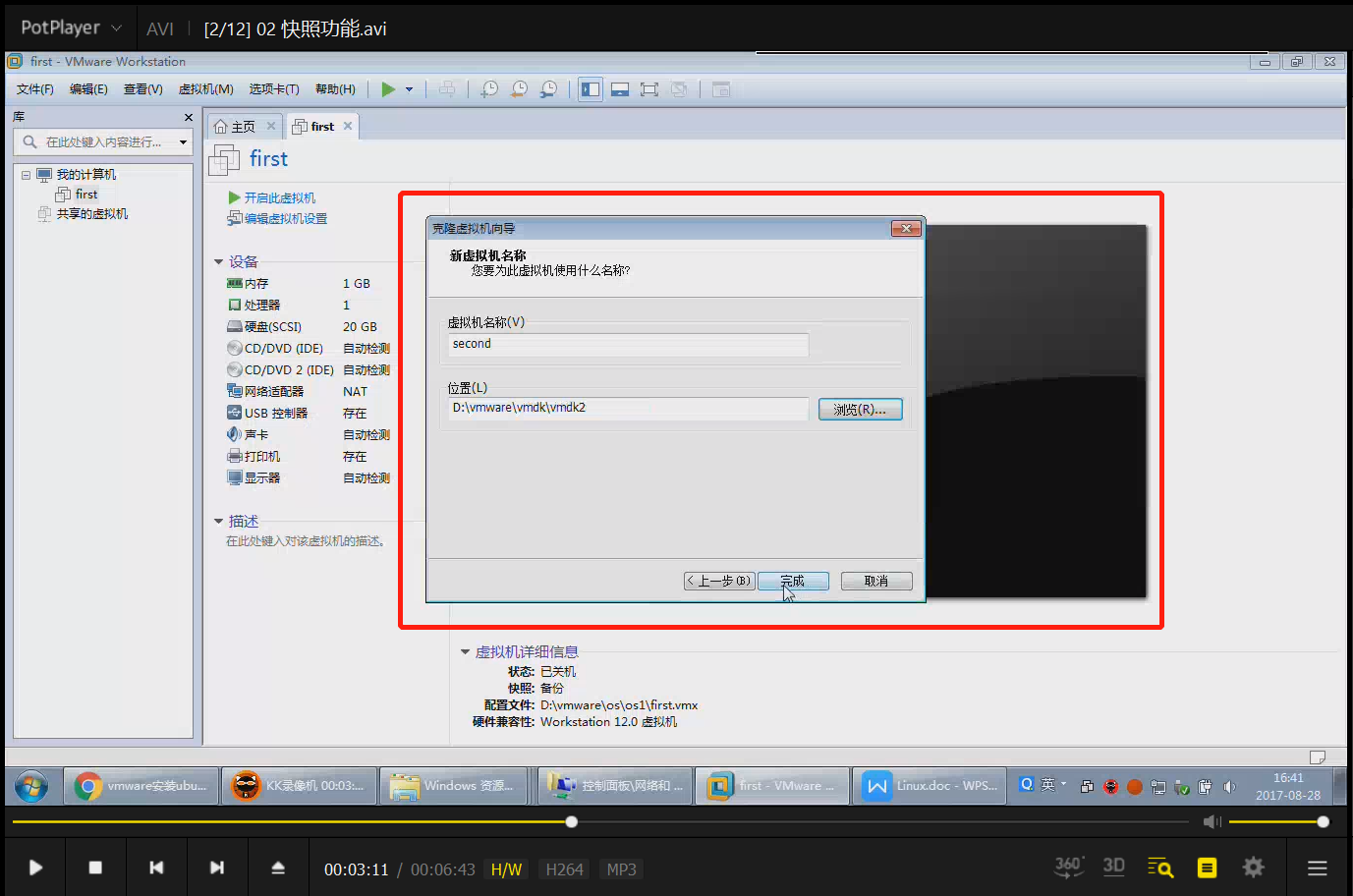
Task: Click the green power-on arrow in VMware toolbar
Action: [388, 89]
